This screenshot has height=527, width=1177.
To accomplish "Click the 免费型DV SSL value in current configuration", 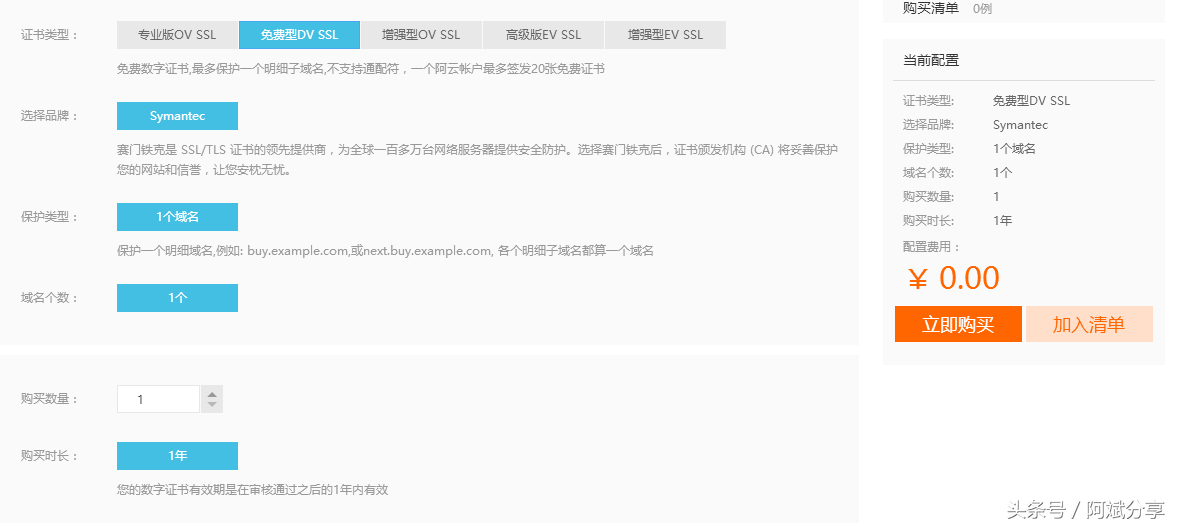I will point(1031,101).
